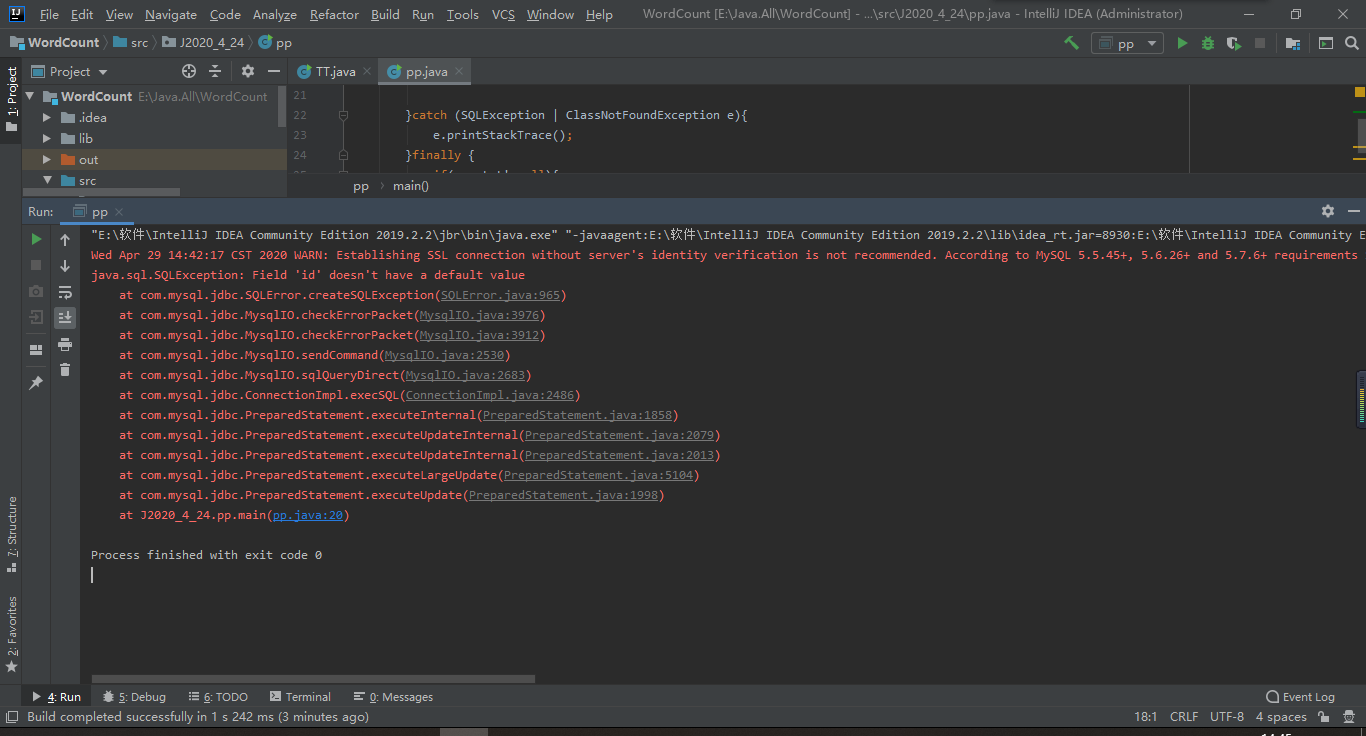Open the TODO tool window tab
Screen dimensions: 1366x736
click(216, 697)
